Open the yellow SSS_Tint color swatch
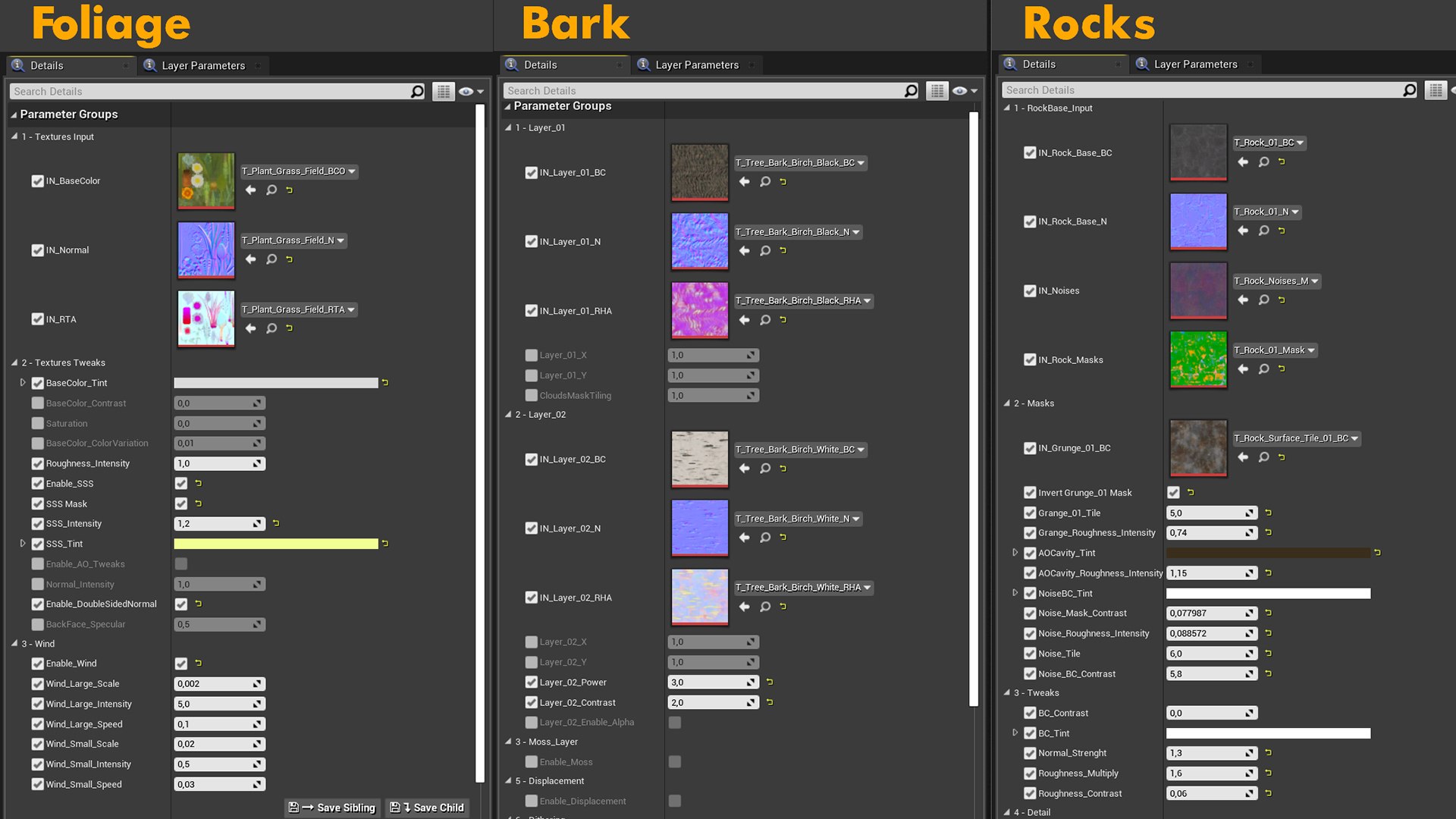The image size is (1456, 819). tap(276, 544)
